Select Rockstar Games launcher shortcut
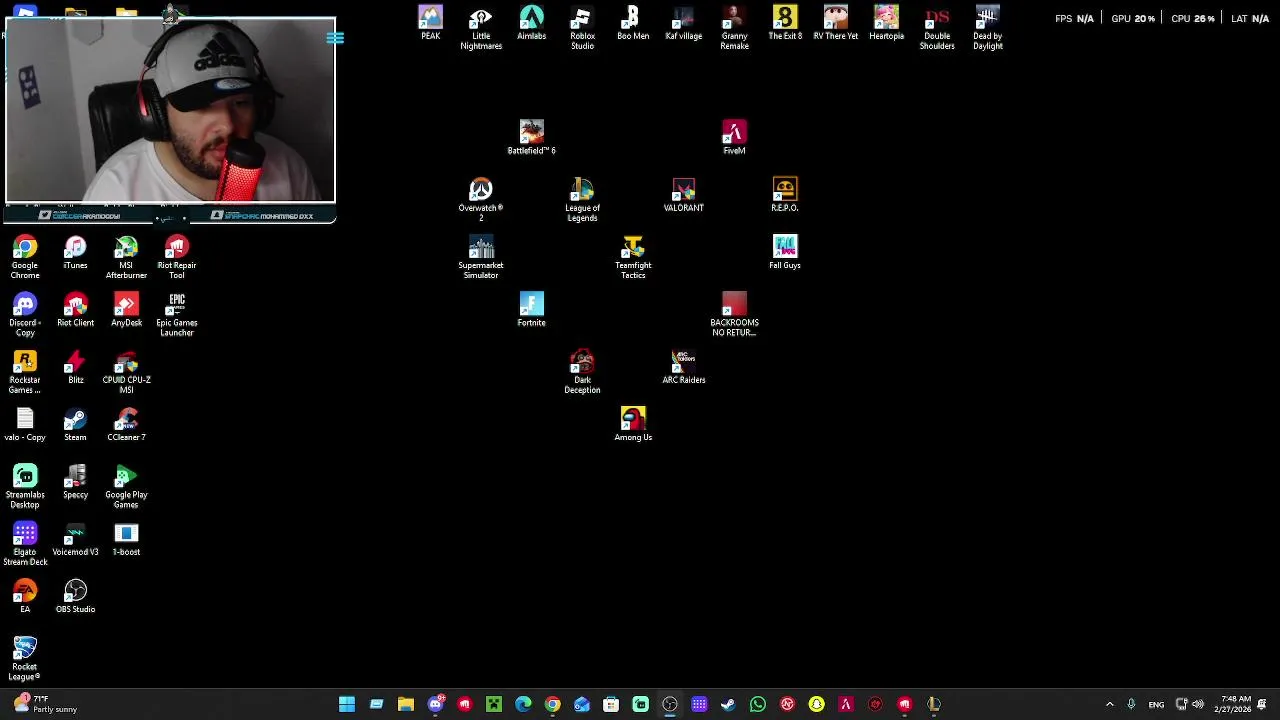Screen dimensions: 1280x720 tap(25, 372)
